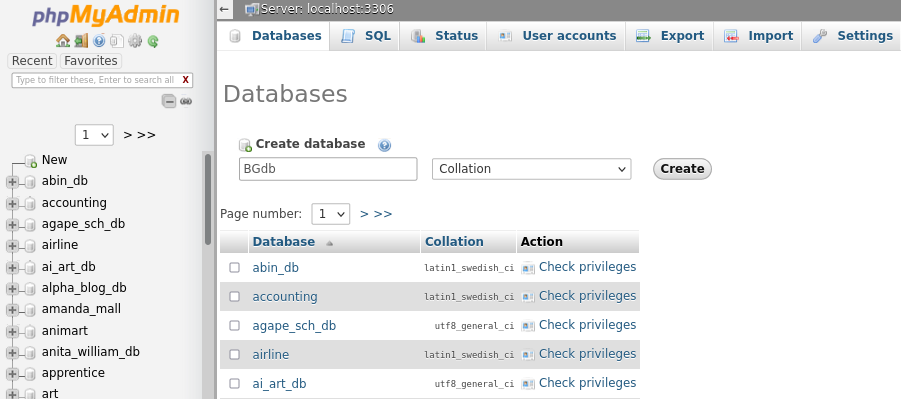Open the SQL tab
Viewport: 901px width, 399px height.
(x=365, y=36)
